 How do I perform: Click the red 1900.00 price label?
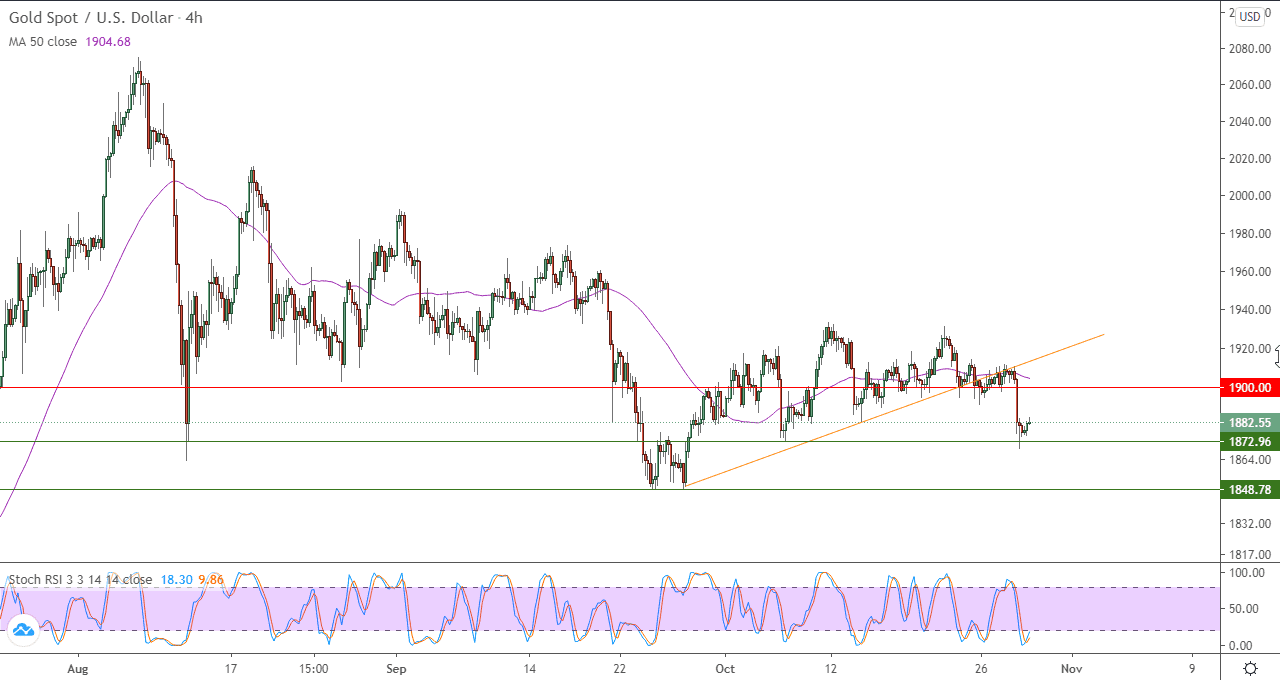click(x=1250, y=388)
